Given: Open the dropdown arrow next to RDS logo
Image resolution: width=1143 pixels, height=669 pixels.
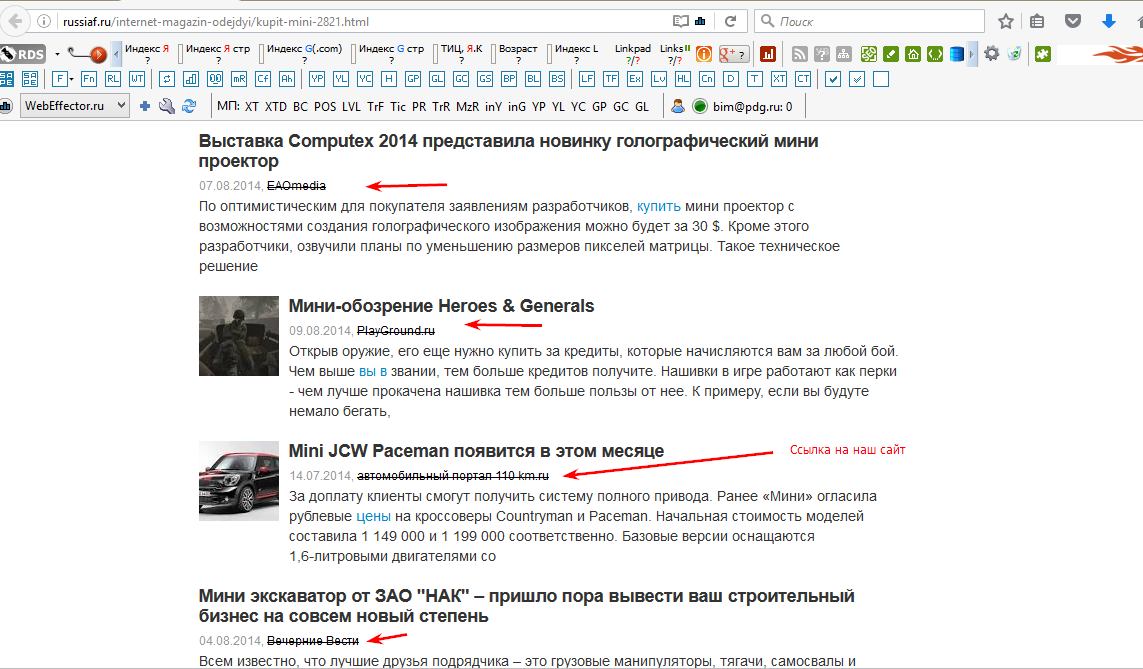Looking at the screenshot, I should click(x=57, y=54).
